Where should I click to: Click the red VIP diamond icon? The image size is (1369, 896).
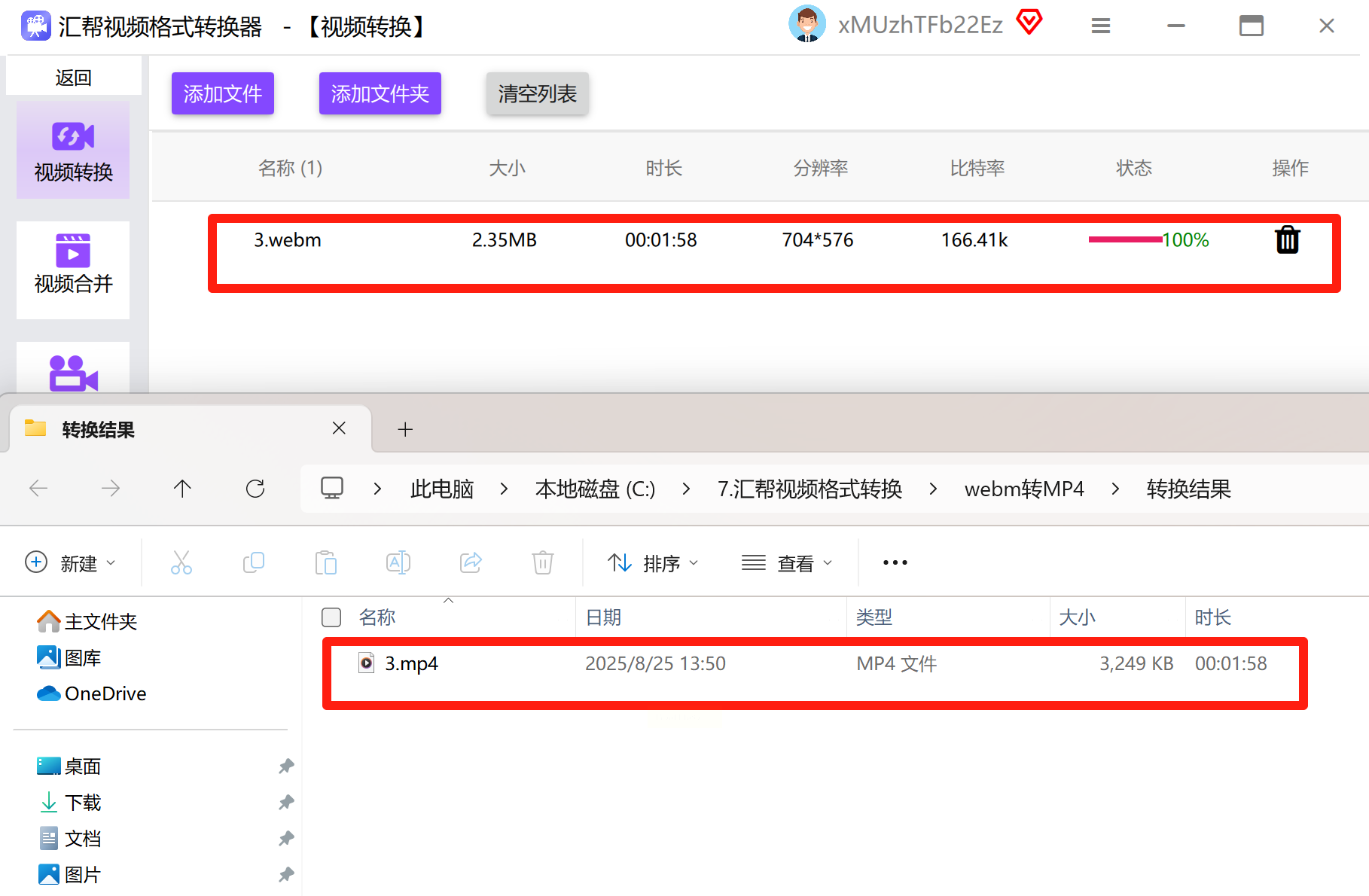click(x=1029, y=22)
